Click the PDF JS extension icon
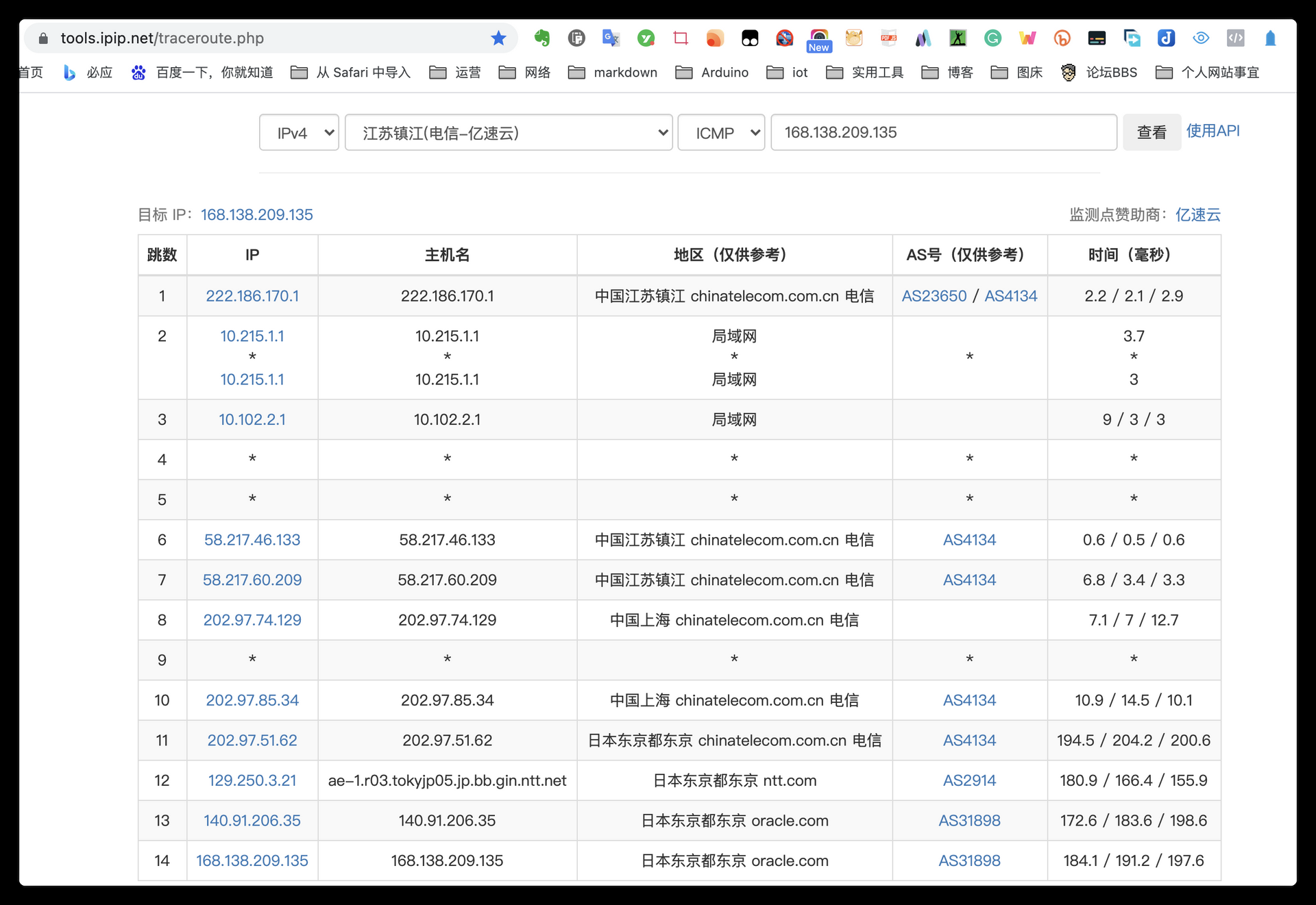This screenshot has height=905, width=1316. [889, 38]
